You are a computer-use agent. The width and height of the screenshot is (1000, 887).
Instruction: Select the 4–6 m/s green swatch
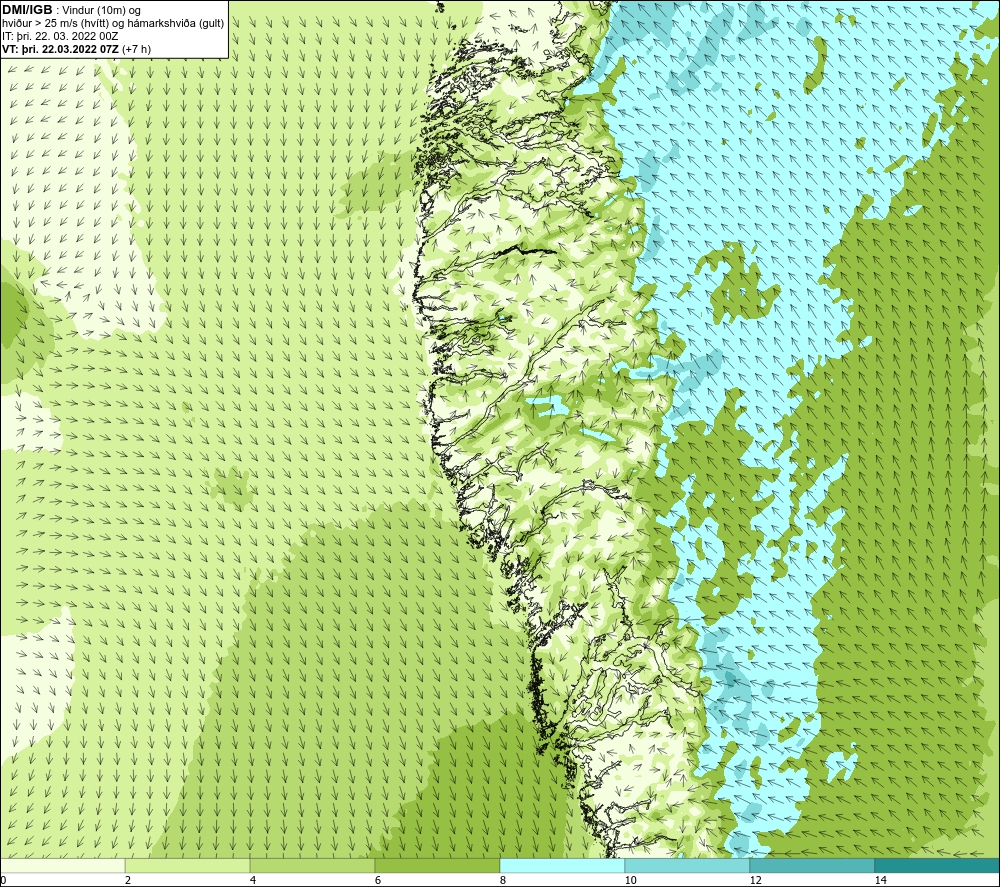(x=312, y=865)
